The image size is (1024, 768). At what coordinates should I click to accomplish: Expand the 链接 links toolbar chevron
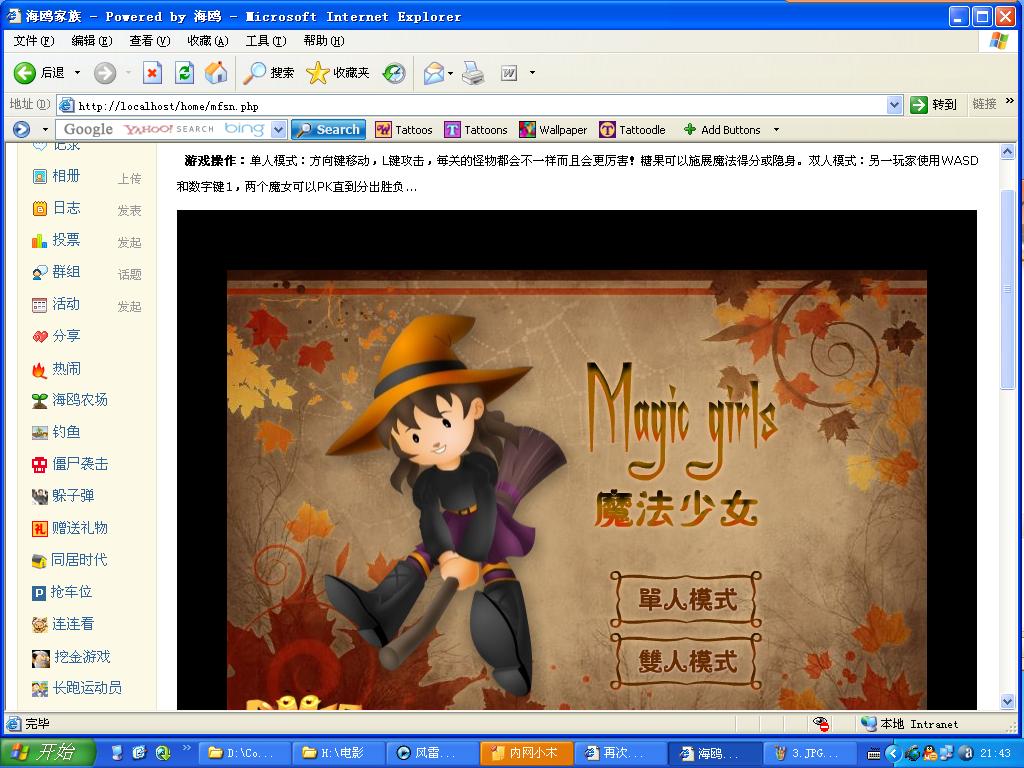[1010, 102]
